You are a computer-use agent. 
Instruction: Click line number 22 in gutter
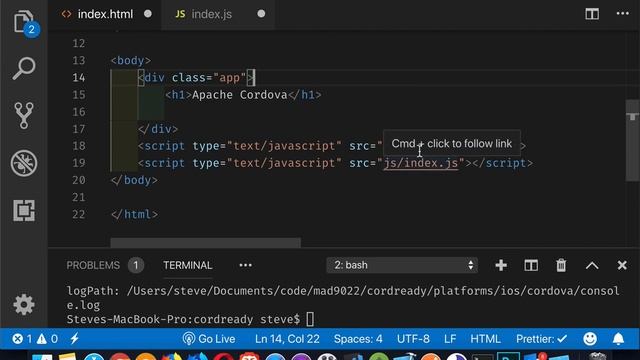pos(79,214)
